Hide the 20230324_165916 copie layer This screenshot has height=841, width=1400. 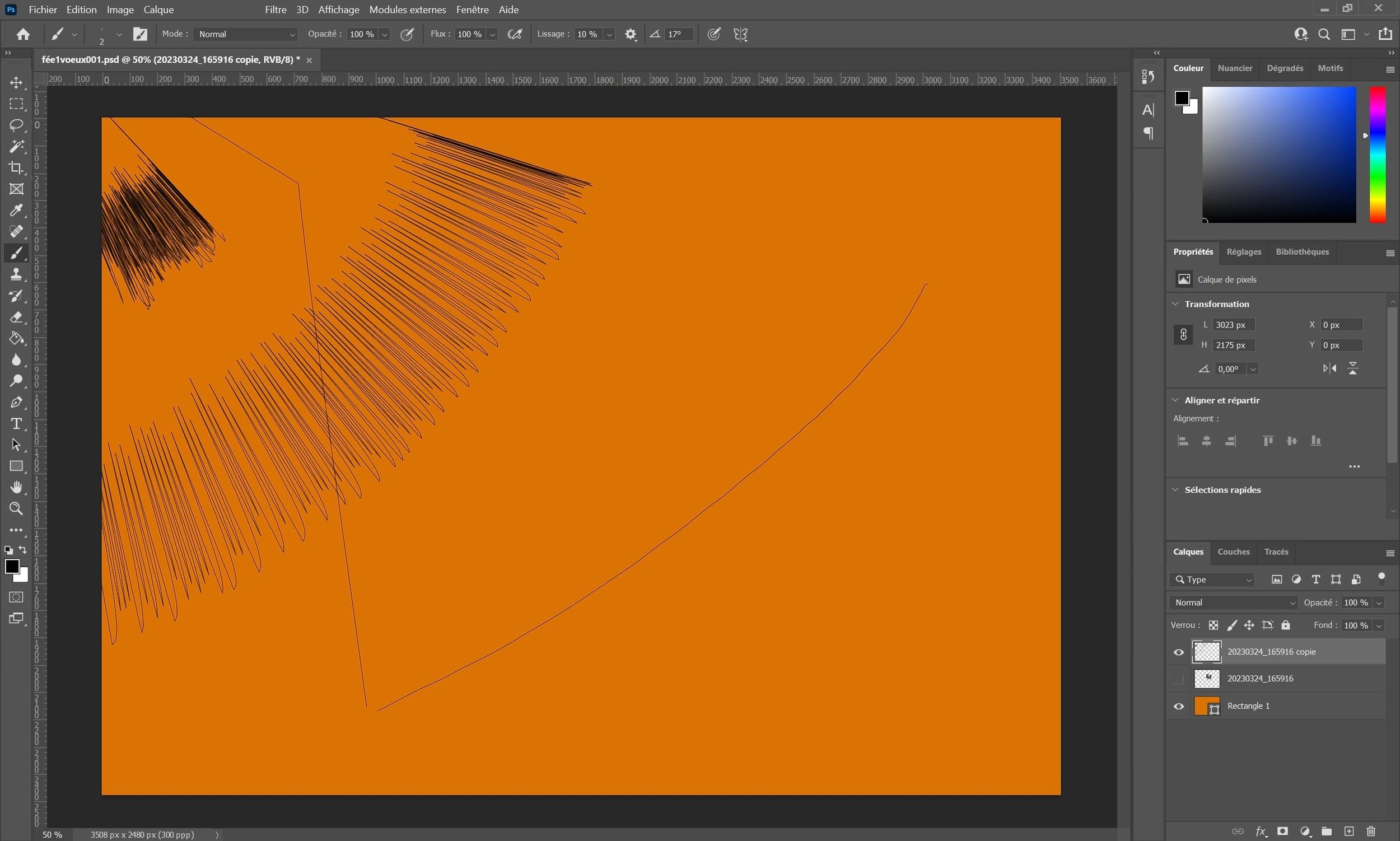click(x=1178, y=652)
